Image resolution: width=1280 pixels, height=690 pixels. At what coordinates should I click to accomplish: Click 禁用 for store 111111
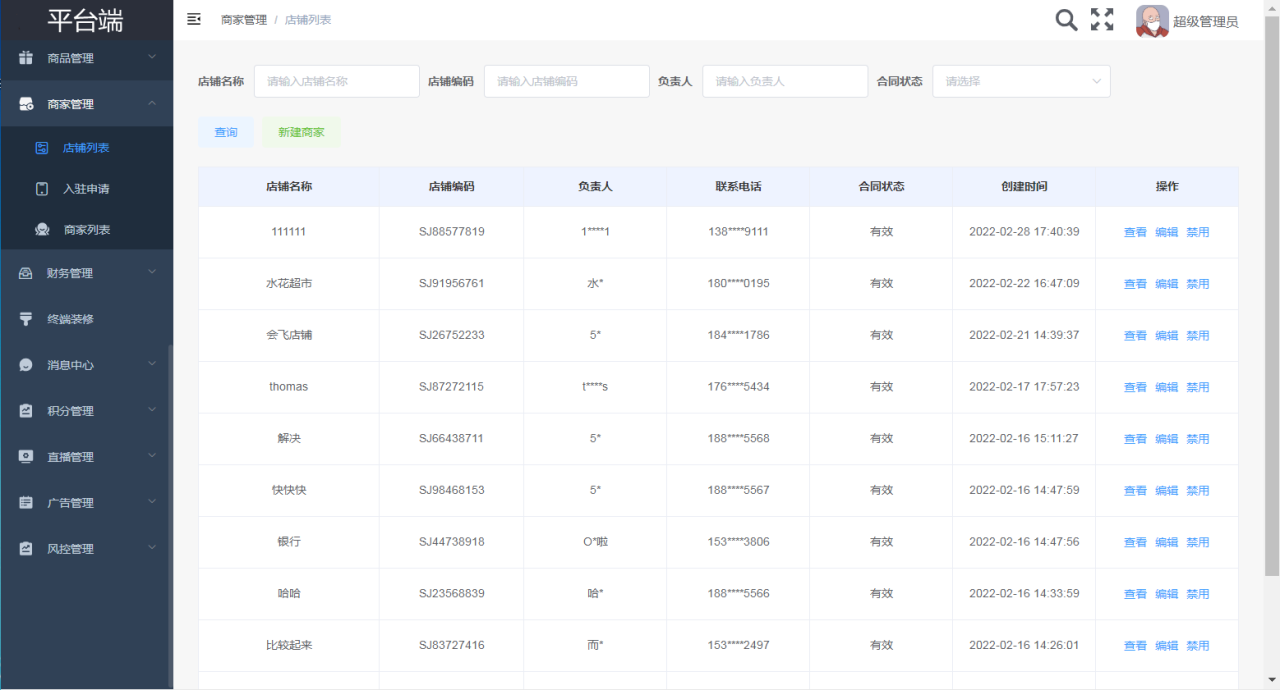pos(1197,232)
